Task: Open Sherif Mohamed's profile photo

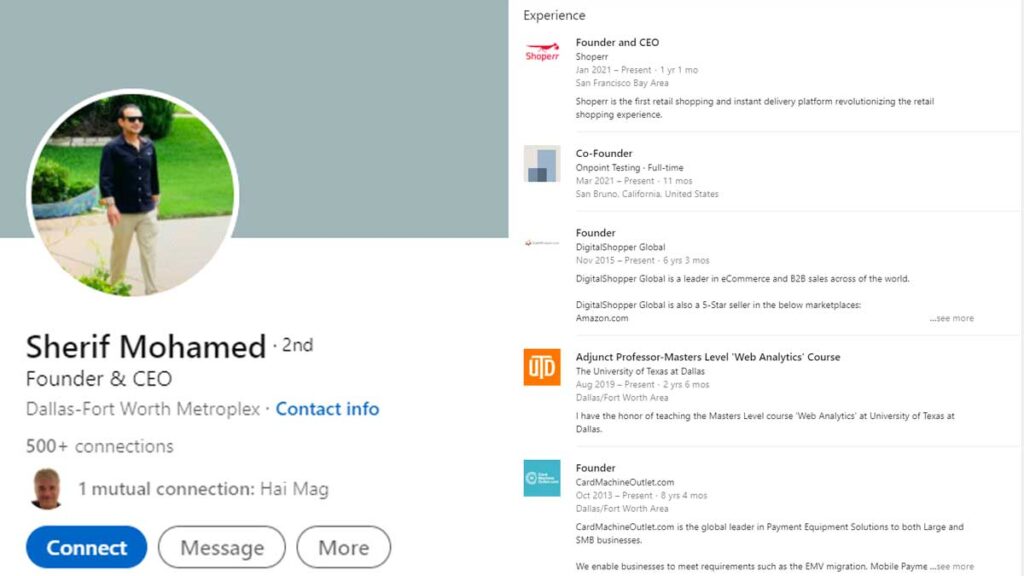Action: point(133,195)
